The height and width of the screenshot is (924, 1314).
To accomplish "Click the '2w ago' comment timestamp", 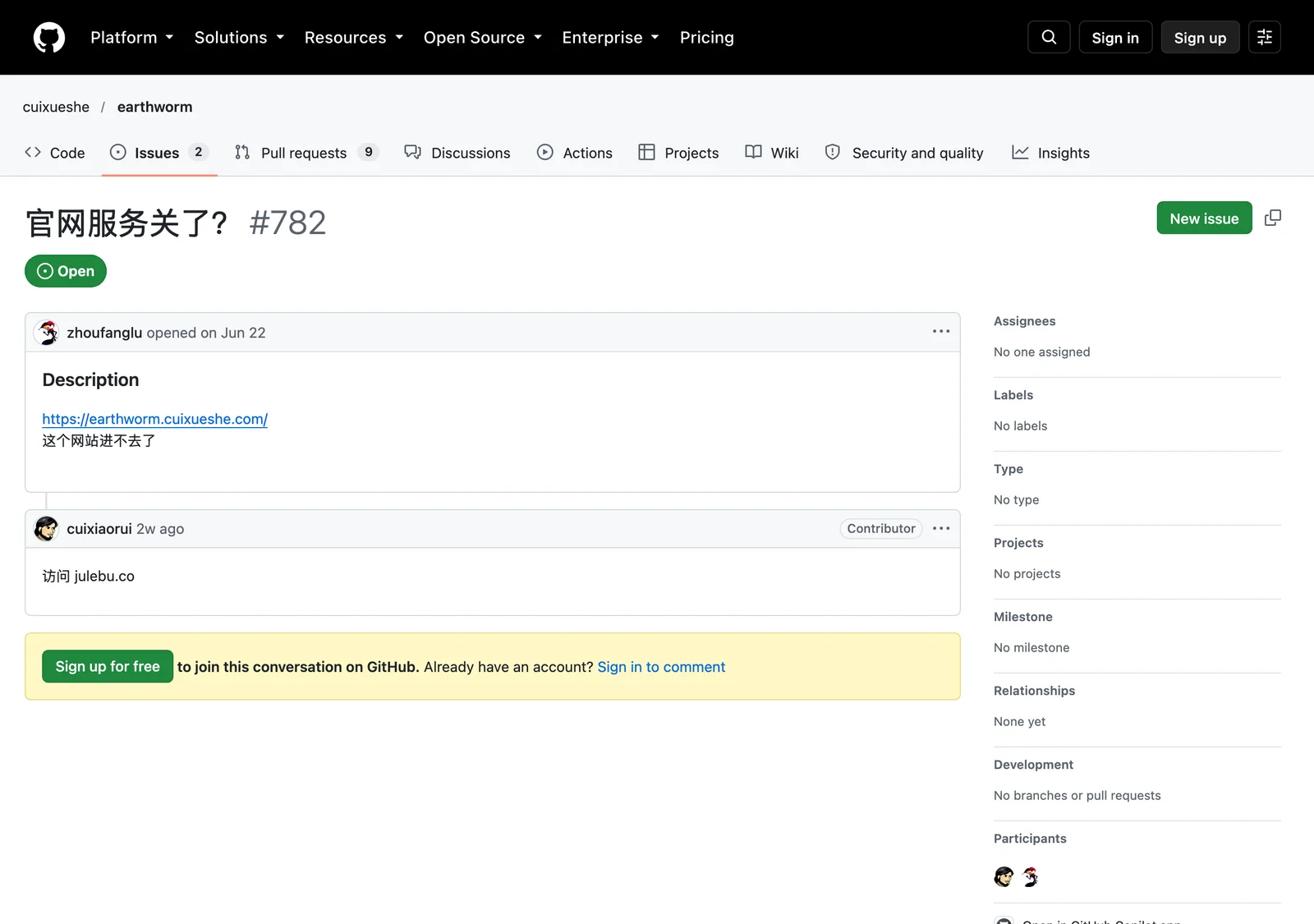I will (160, 529).
